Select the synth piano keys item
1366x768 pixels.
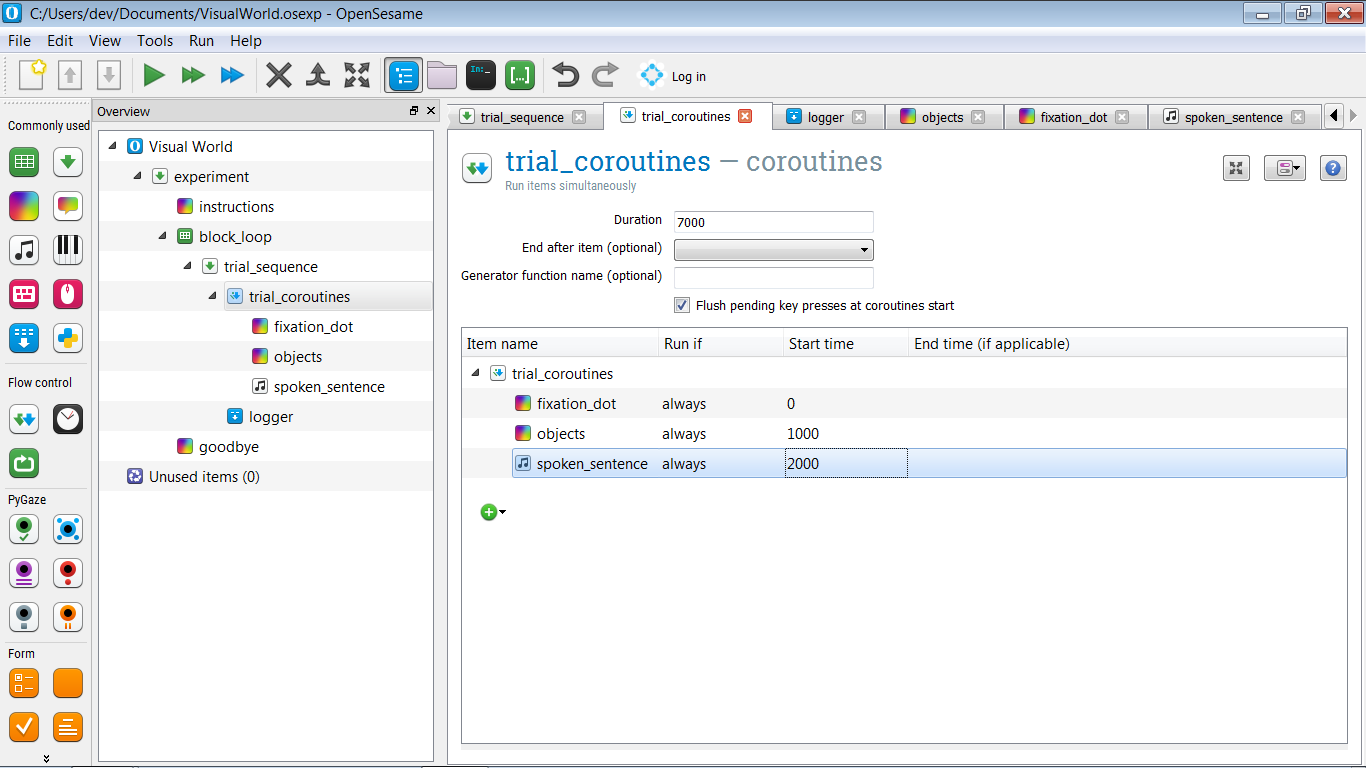pyautogui.click(x=68, y=249)
